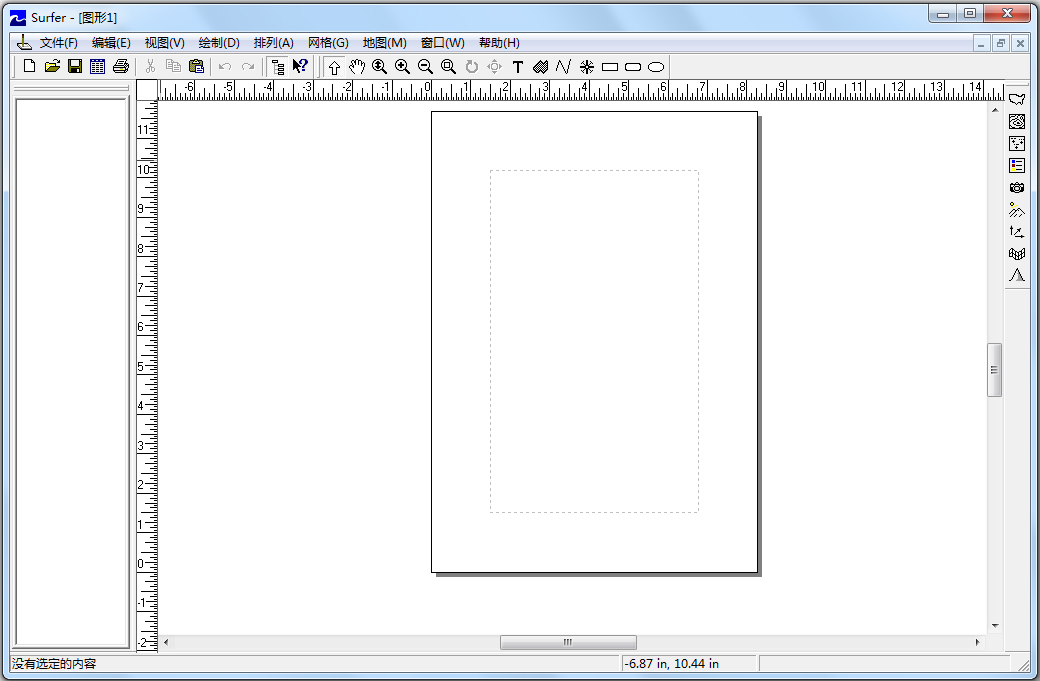1040x681 pixels.
Task: Click the document control icon beside 文件
Action: (x=24, y=42)
